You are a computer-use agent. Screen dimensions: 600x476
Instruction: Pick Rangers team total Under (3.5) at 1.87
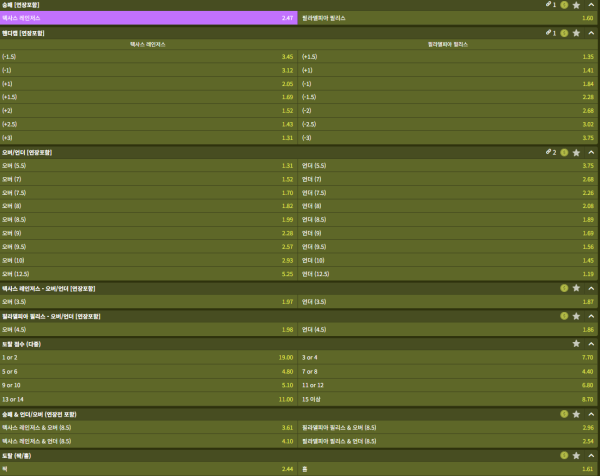click(x=449, y=302)
